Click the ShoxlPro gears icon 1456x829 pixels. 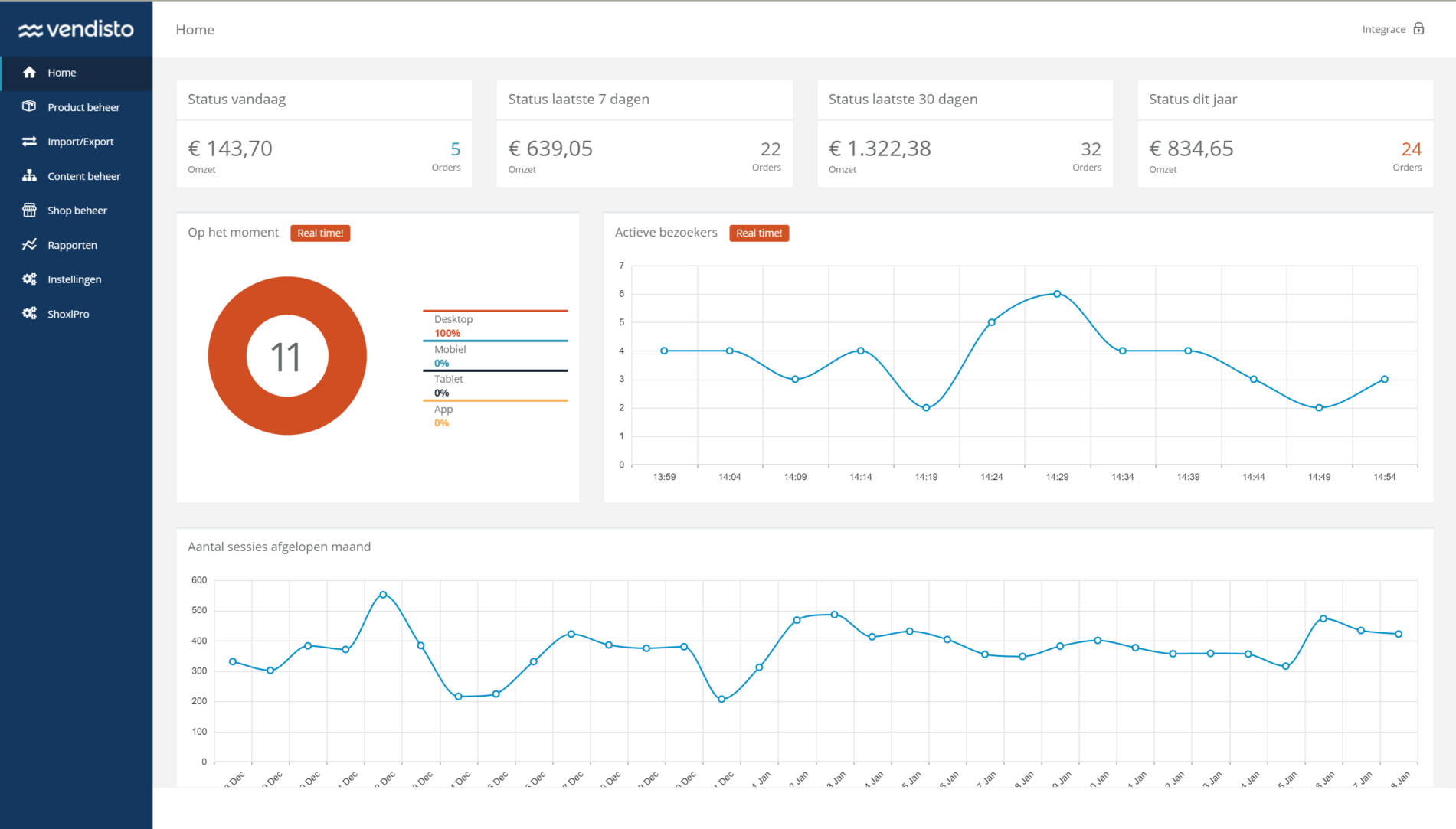click(29, 313)
